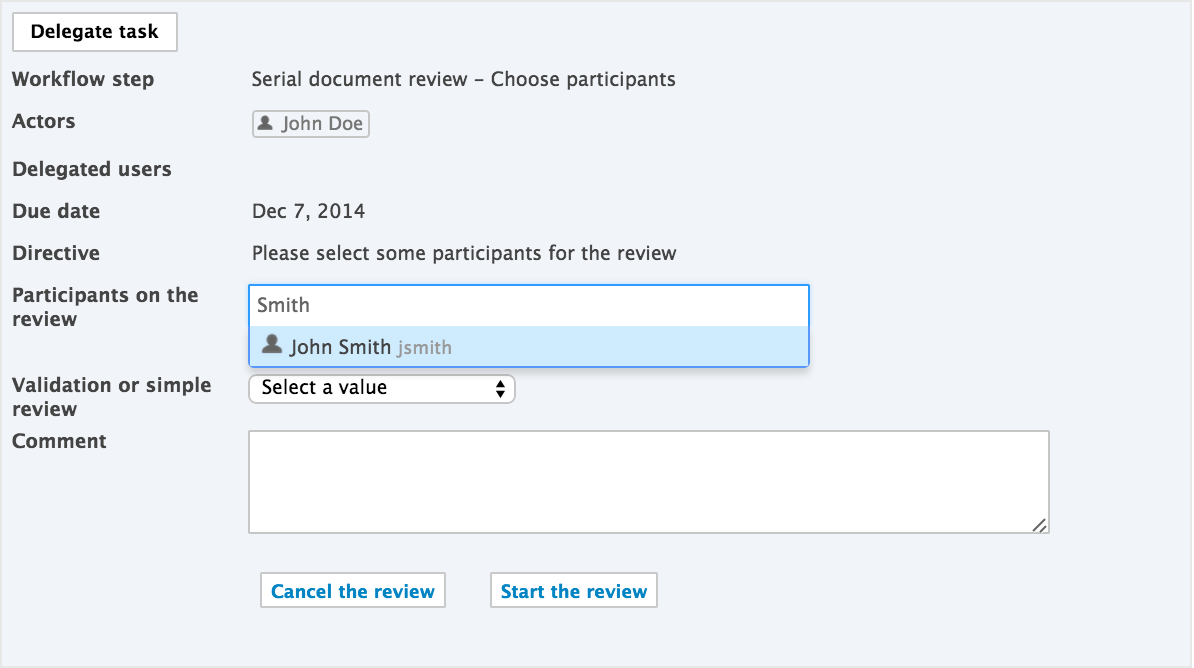Click the resize grip of the Comment box

pos(1039,525)
